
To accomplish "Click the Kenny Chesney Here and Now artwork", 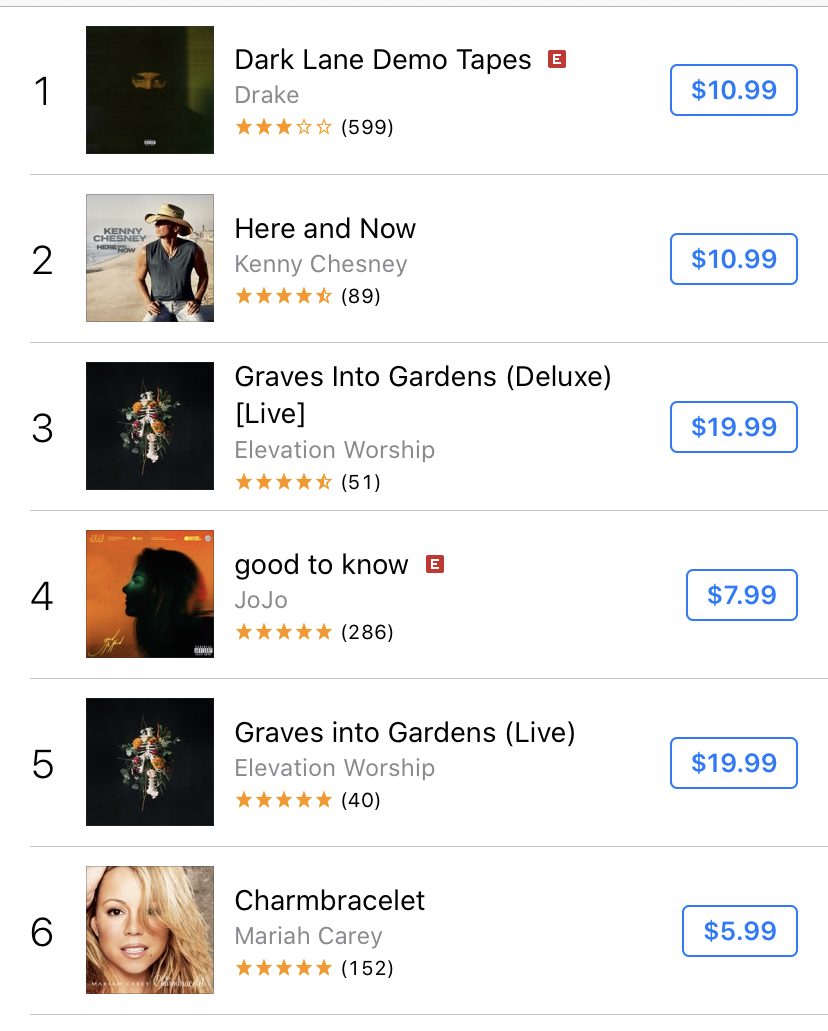I will (x=150, y=258).
